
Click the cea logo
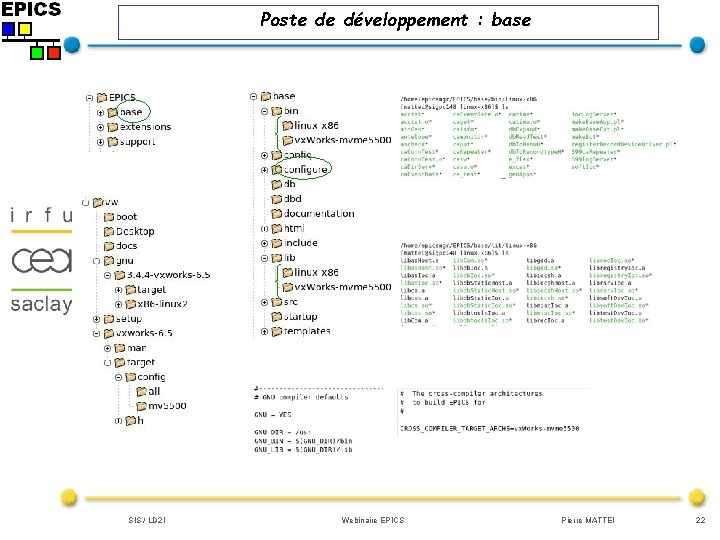point(42,260)
